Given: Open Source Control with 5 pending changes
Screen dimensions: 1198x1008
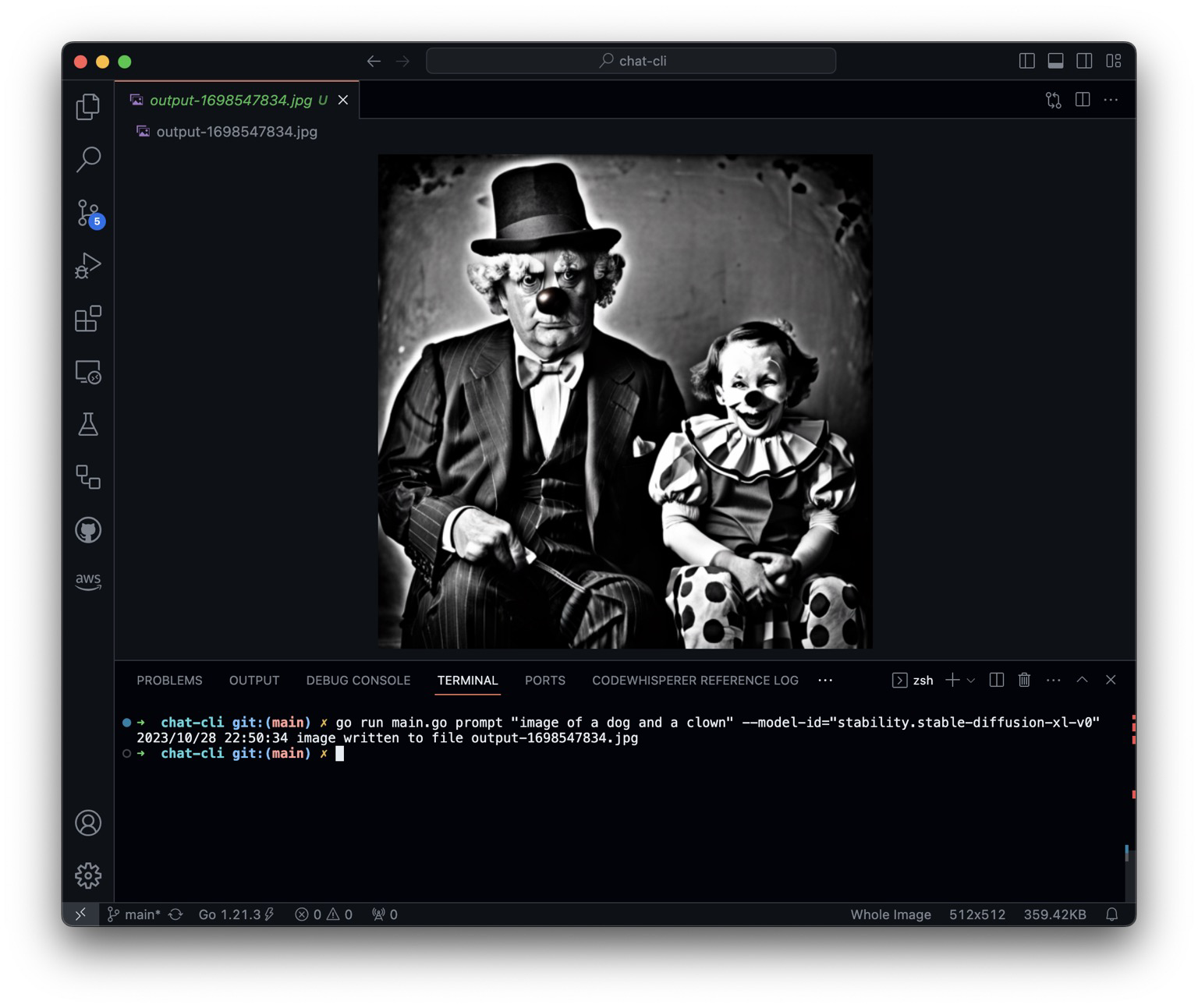Looking at the screenshot, I should point(88,213).
